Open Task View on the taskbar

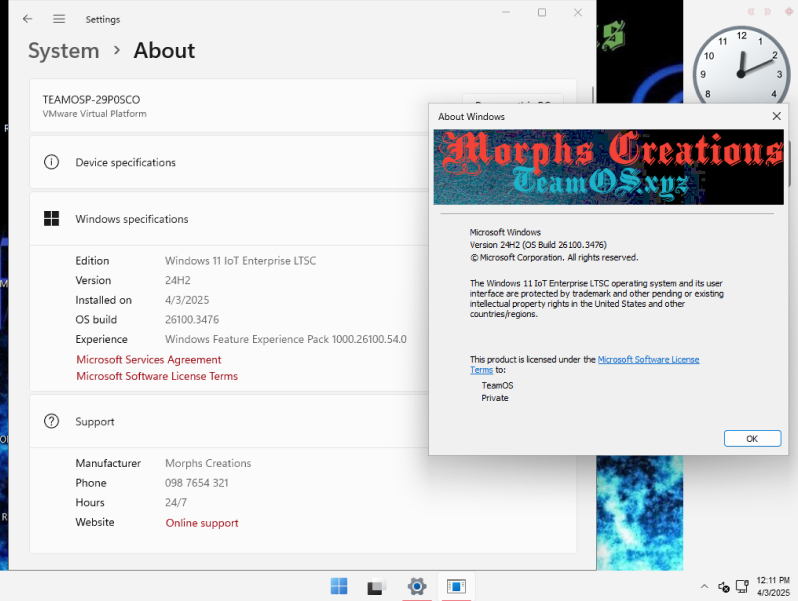coord(377,586)
